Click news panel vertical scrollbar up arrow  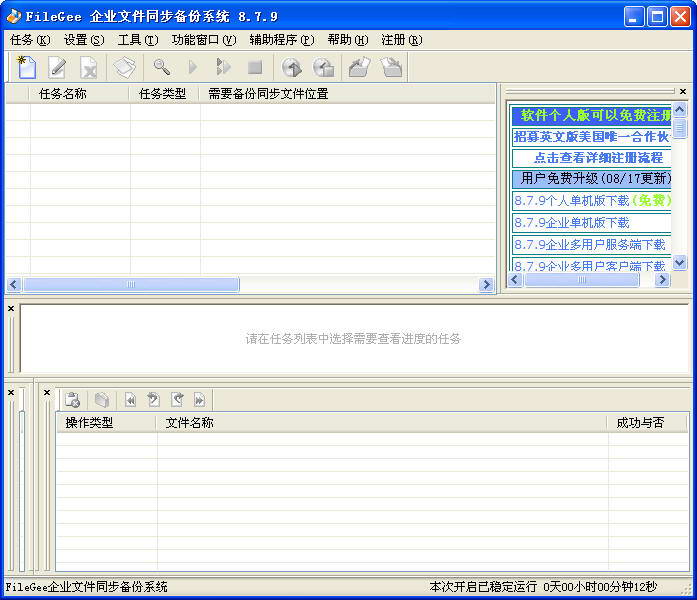680,110
